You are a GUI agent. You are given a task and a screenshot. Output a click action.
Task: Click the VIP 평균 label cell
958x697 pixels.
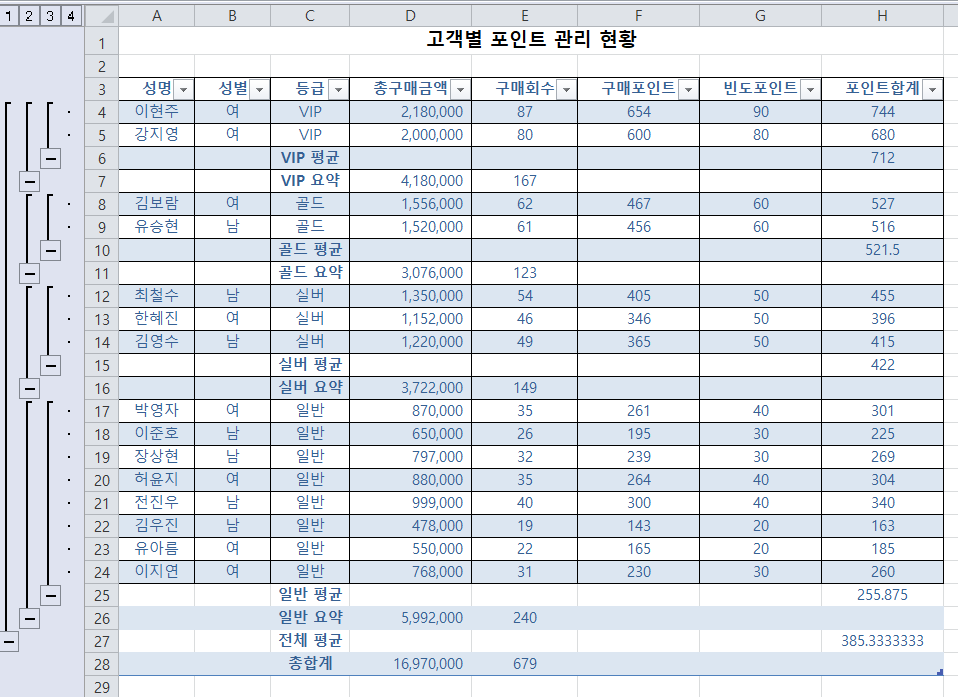click(310, 158)
